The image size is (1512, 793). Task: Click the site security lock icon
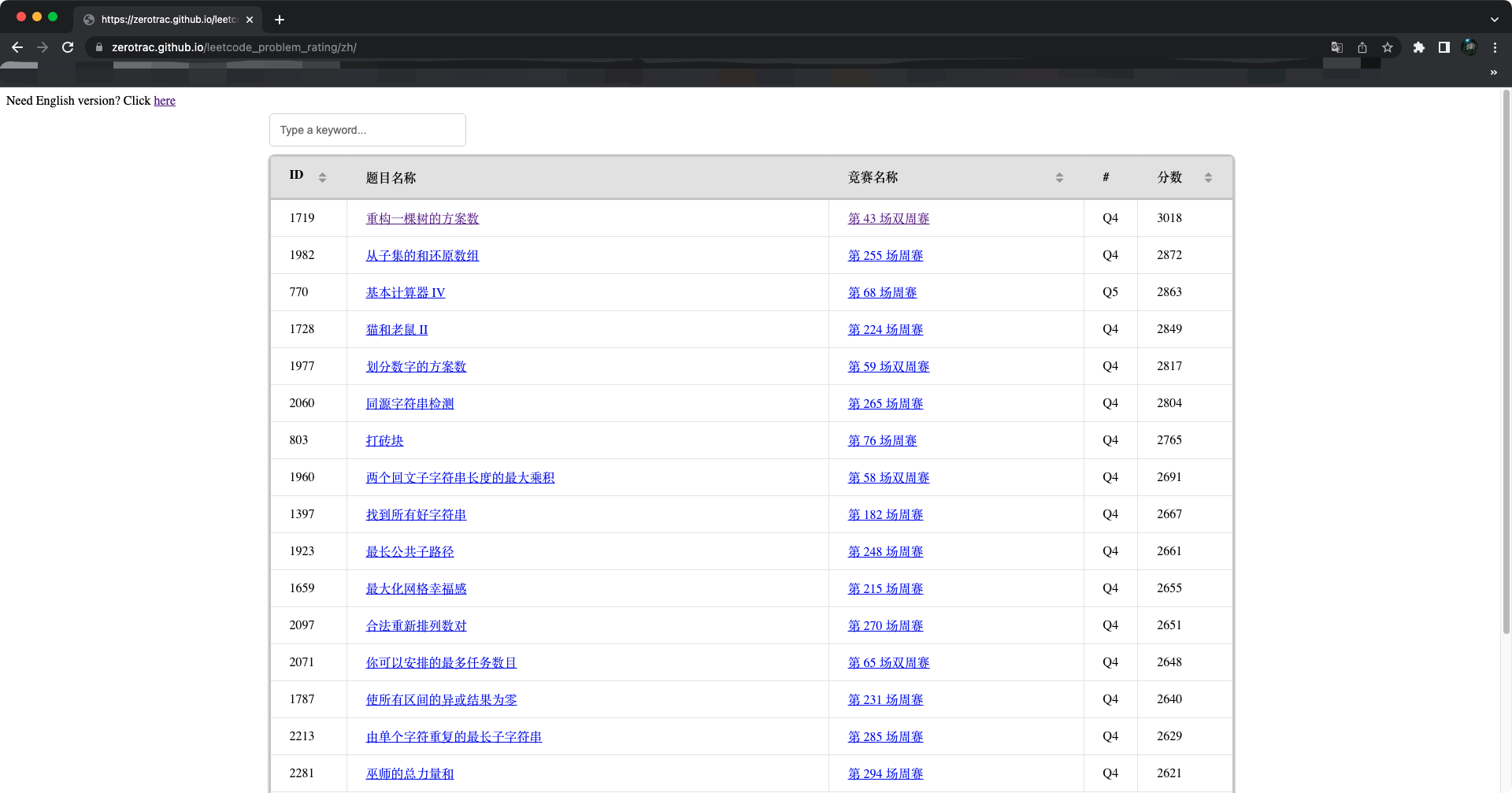99,47
